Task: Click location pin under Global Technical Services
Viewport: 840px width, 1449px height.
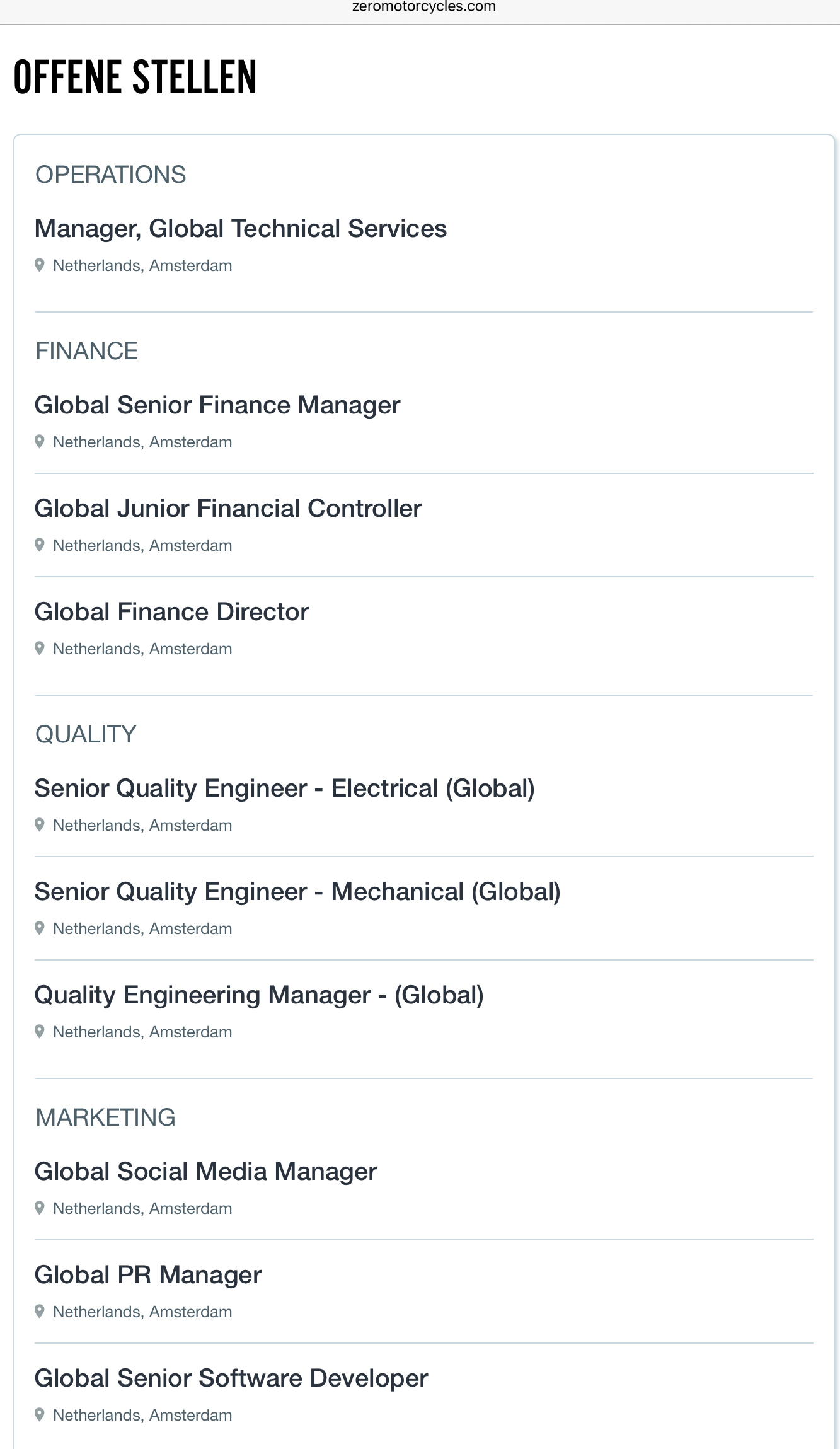Action: [40, 265]
